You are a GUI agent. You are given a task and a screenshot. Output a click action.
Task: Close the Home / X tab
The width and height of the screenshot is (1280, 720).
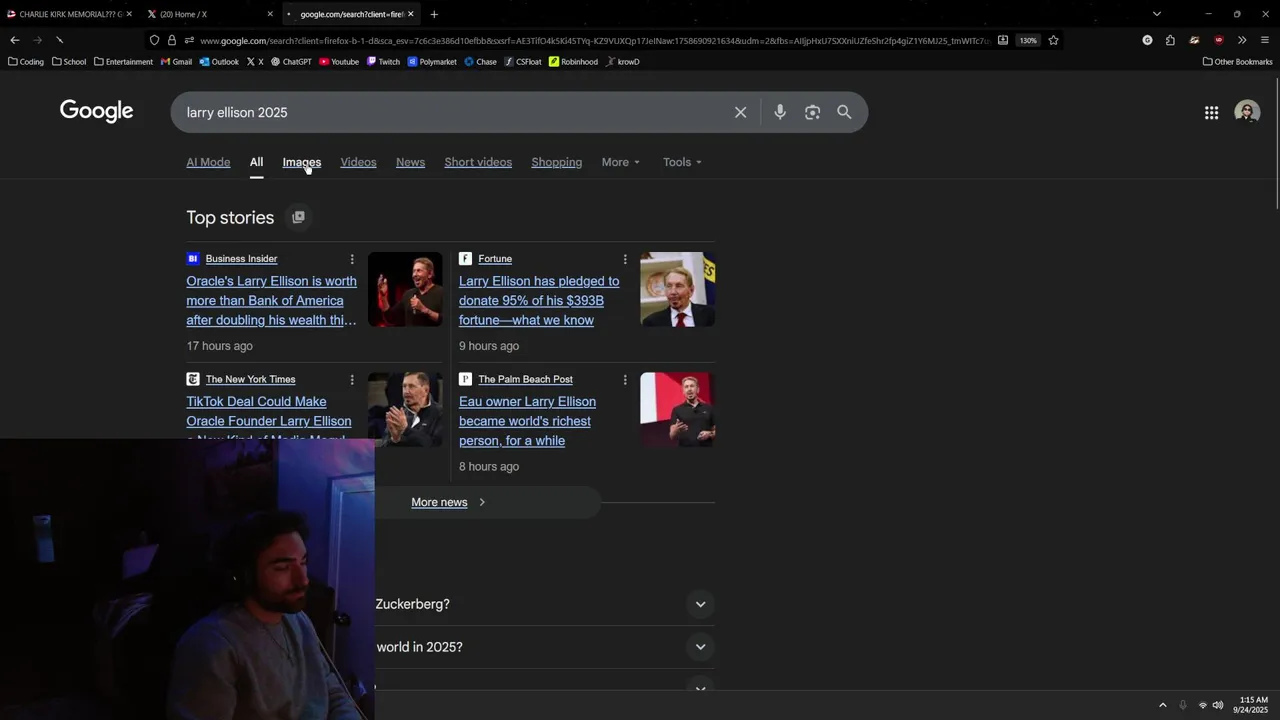270,14
